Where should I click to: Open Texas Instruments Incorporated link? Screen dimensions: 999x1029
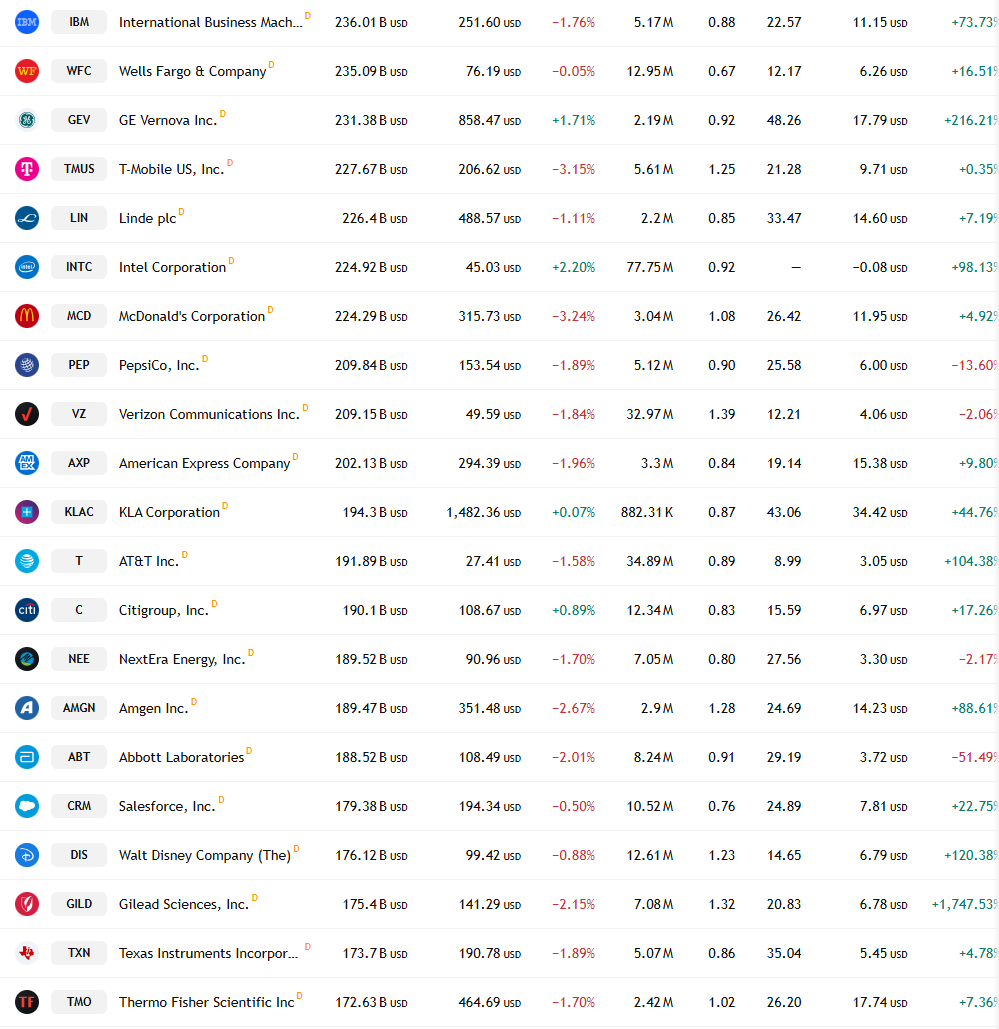pyautogui.click(x=209, y=954)
